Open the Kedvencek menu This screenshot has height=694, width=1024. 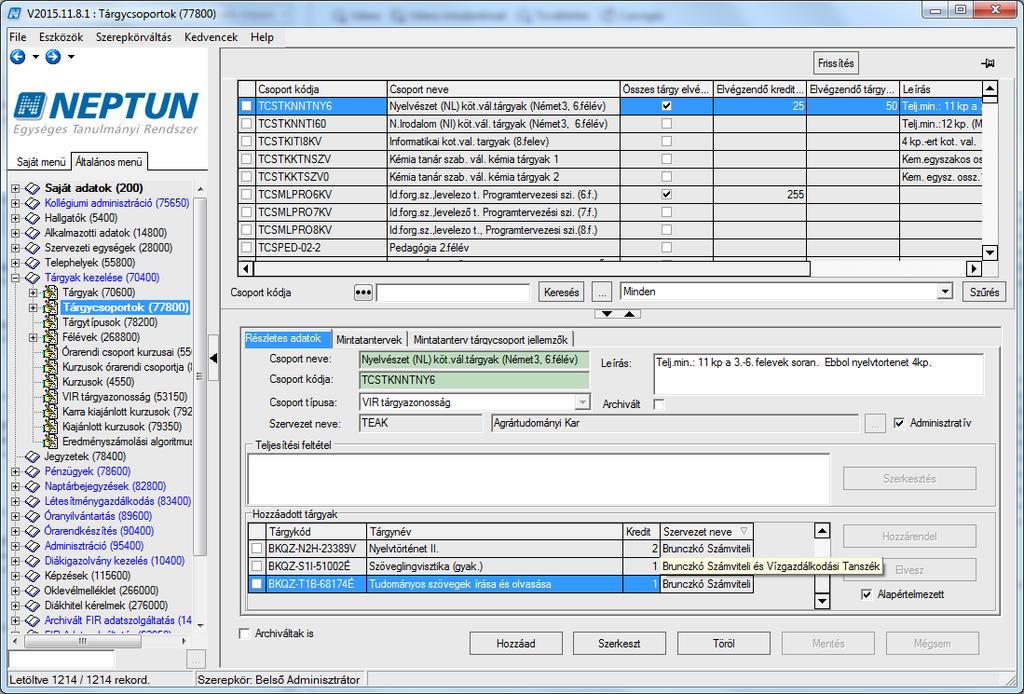tap(211, 37)
